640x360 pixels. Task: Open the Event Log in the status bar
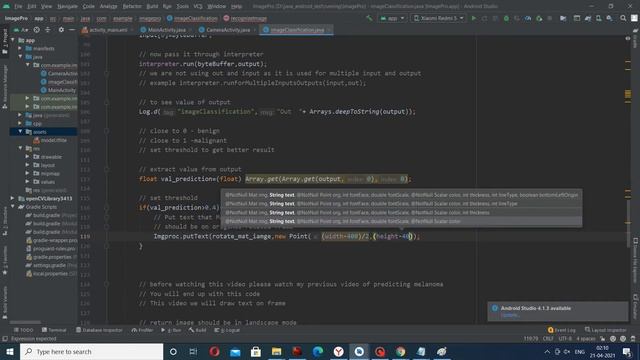tap(562, 330)
